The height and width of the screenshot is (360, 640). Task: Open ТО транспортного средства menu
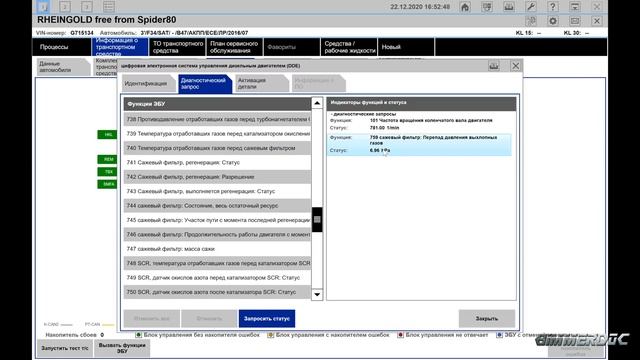(x=177, y=47)
